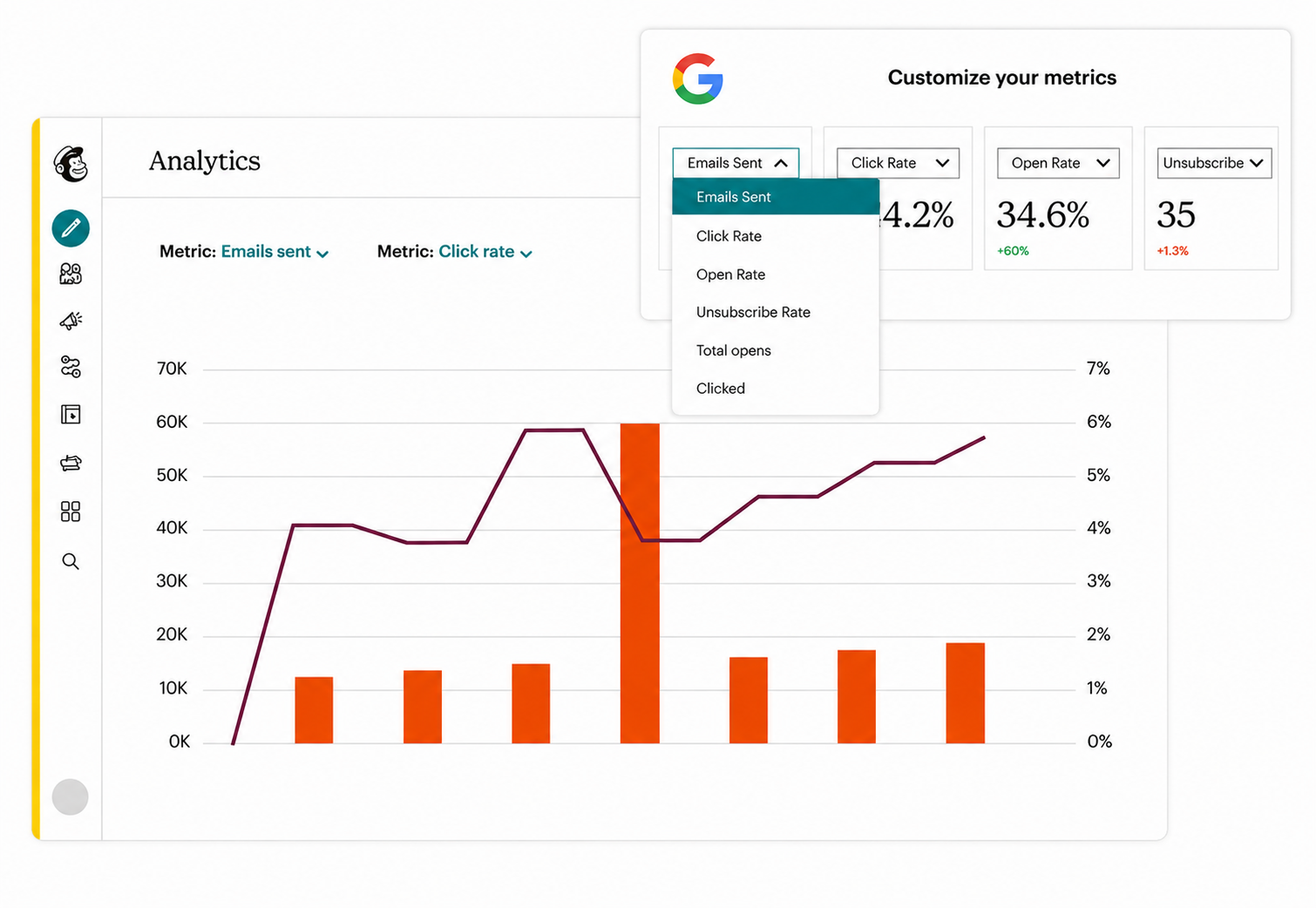The height and width of the screenshot is (908, 1316).
Task: Click the '3%' right axis label
Action: click(1098, 581)
